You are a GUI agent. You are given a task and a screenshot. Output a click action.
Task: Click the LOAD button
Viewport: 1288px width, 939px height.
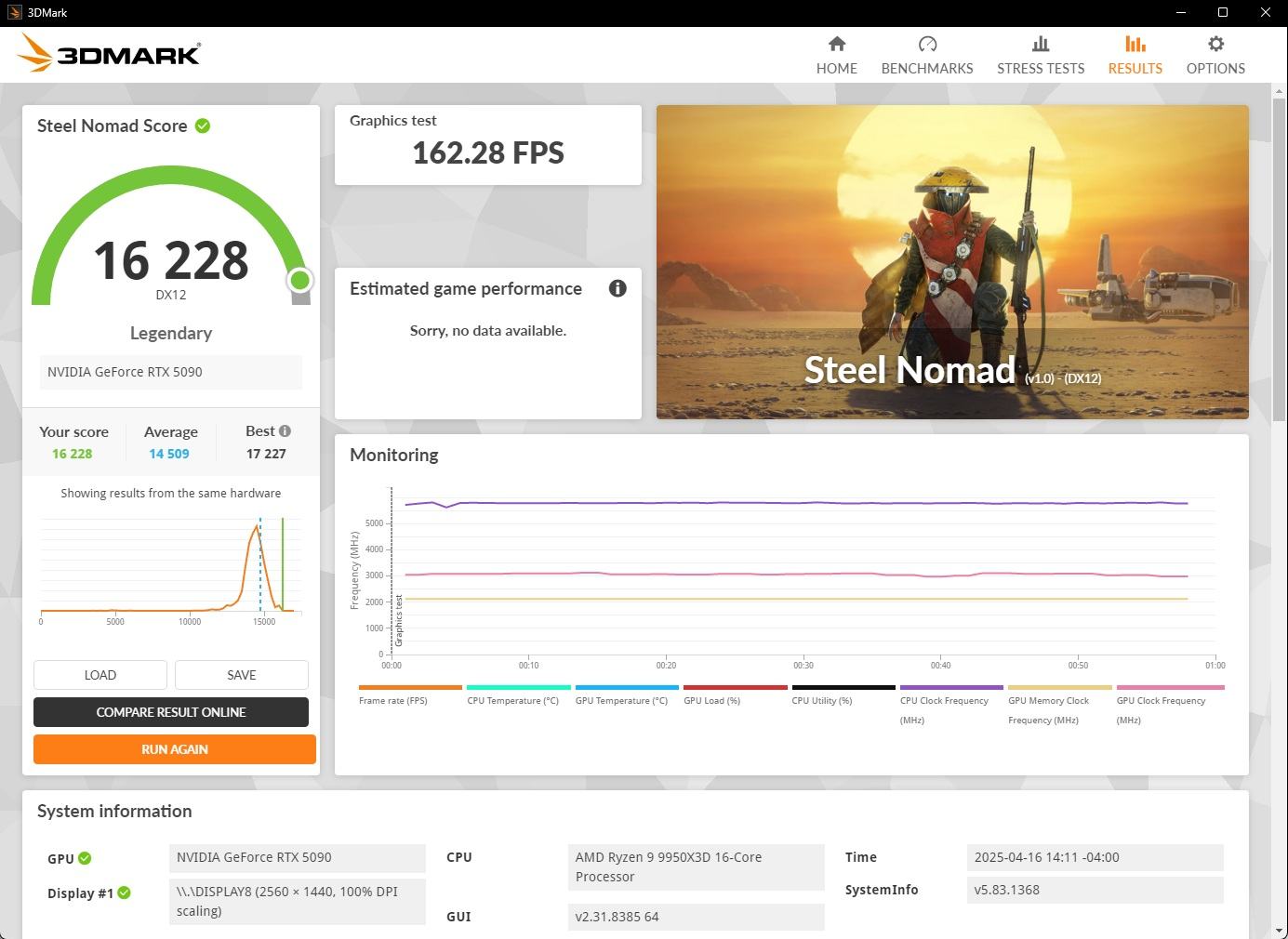tap(100, 675)
